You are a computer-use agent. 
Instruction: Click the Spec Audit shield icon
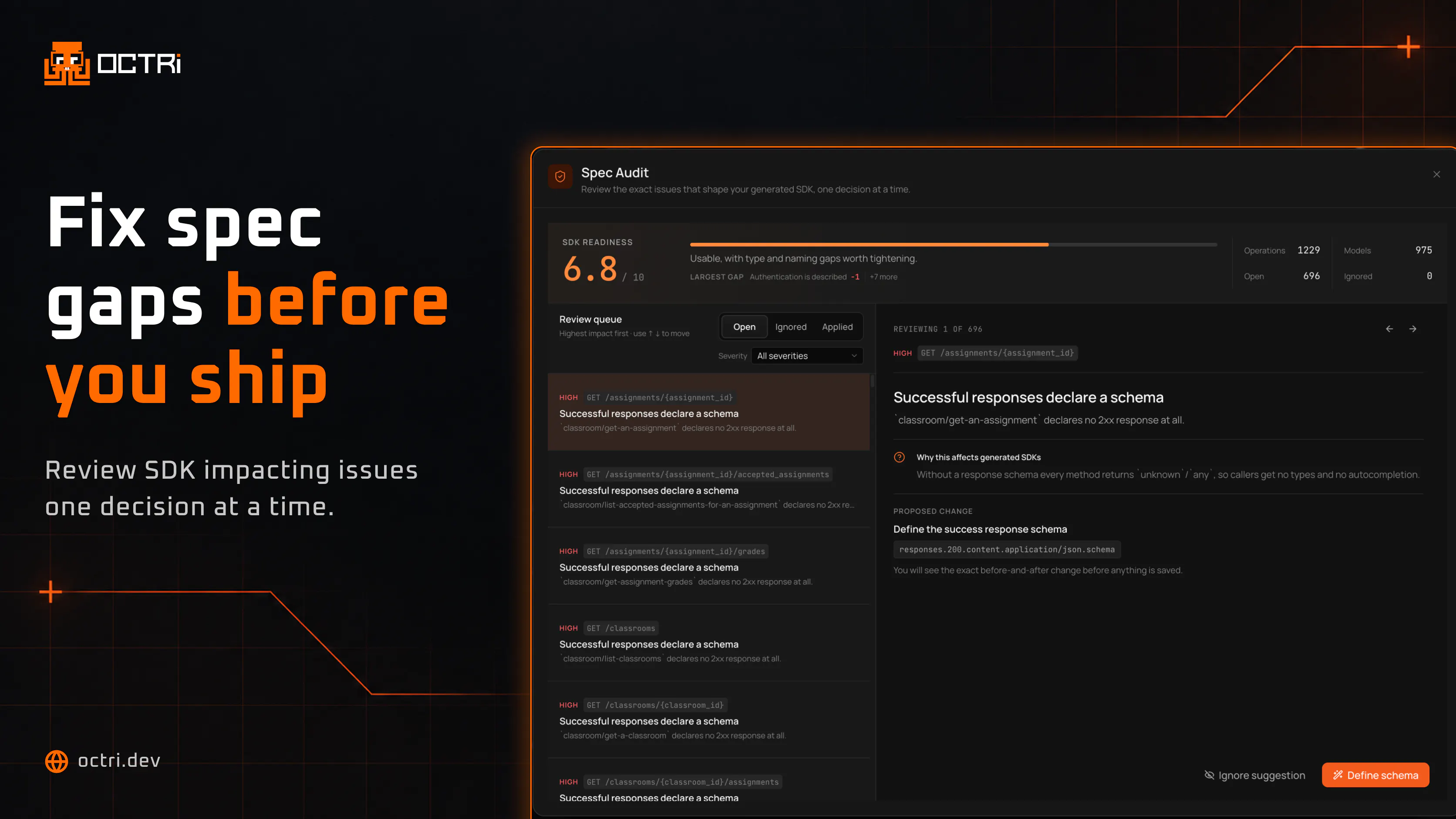pos(559,177)
